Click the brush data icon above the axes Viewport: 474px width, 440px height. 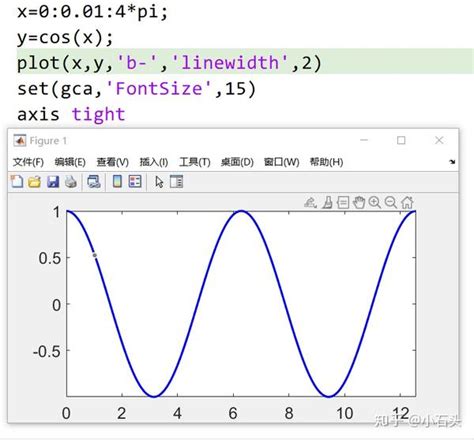tap(327, 202)
